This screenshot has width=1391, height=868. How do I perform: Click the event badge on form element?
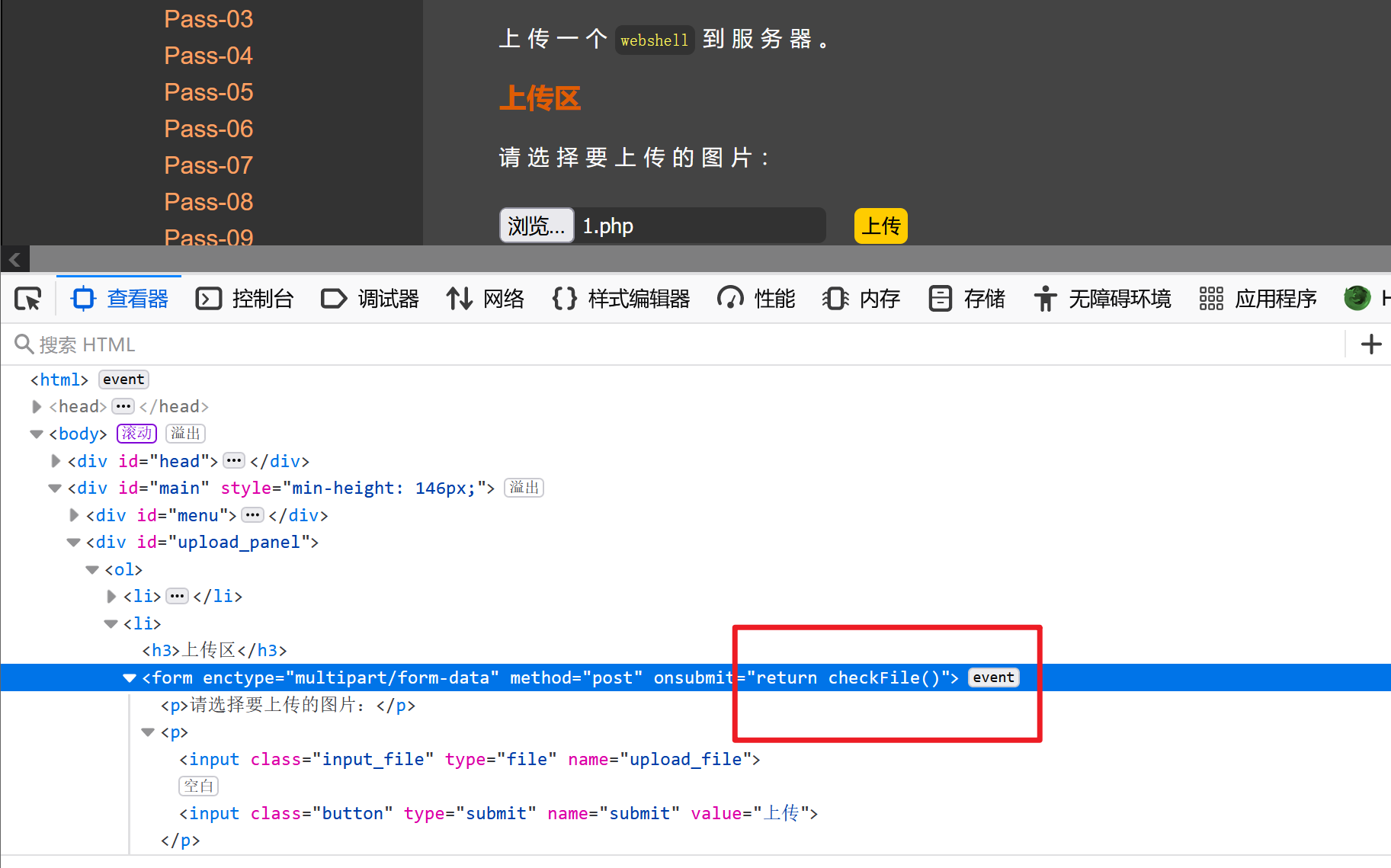993,677
